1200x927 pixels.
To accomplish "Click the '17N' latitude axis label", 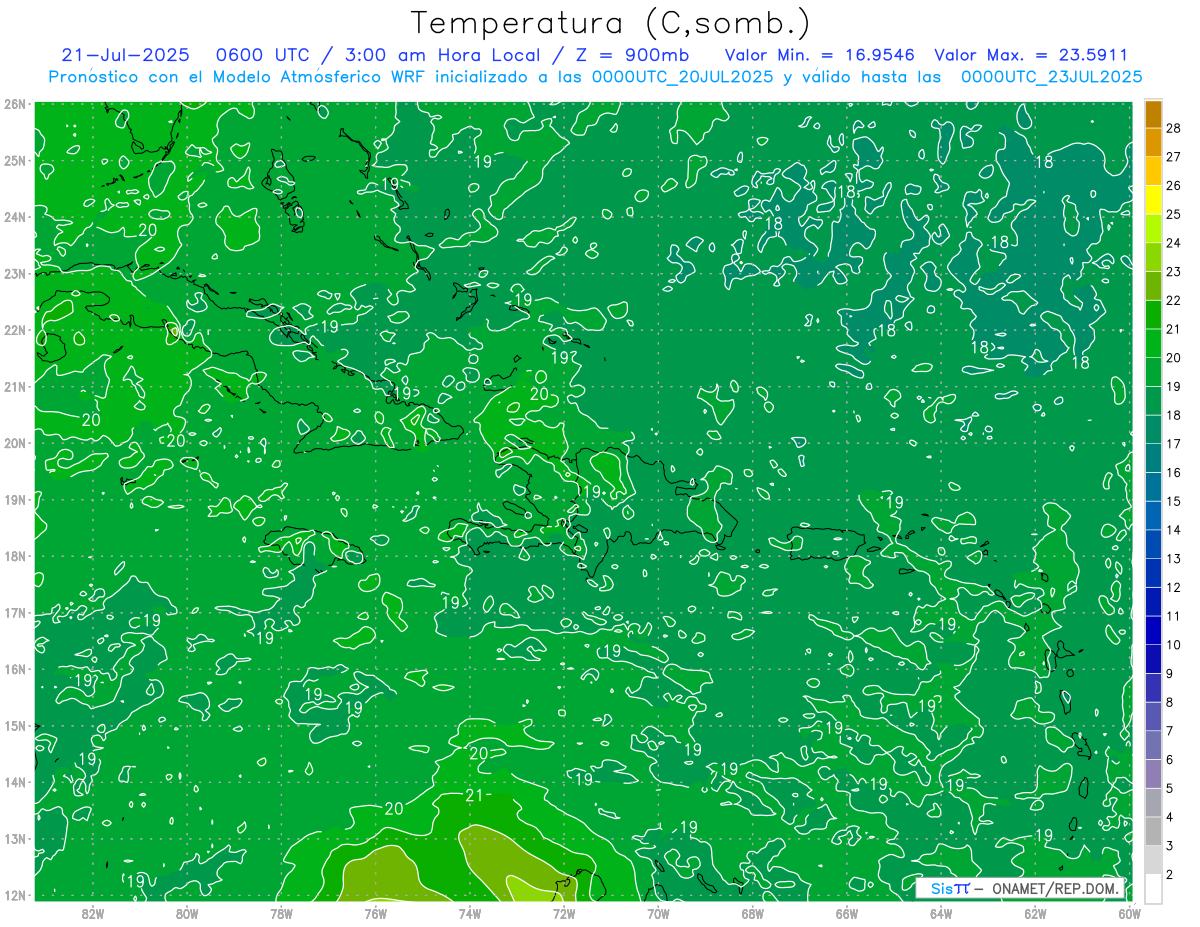I will (14, 612).
